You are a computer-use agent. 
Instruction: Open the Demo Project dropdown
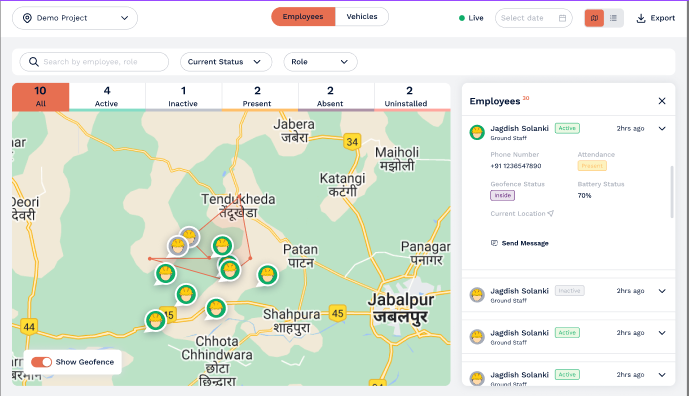[75, 18]
